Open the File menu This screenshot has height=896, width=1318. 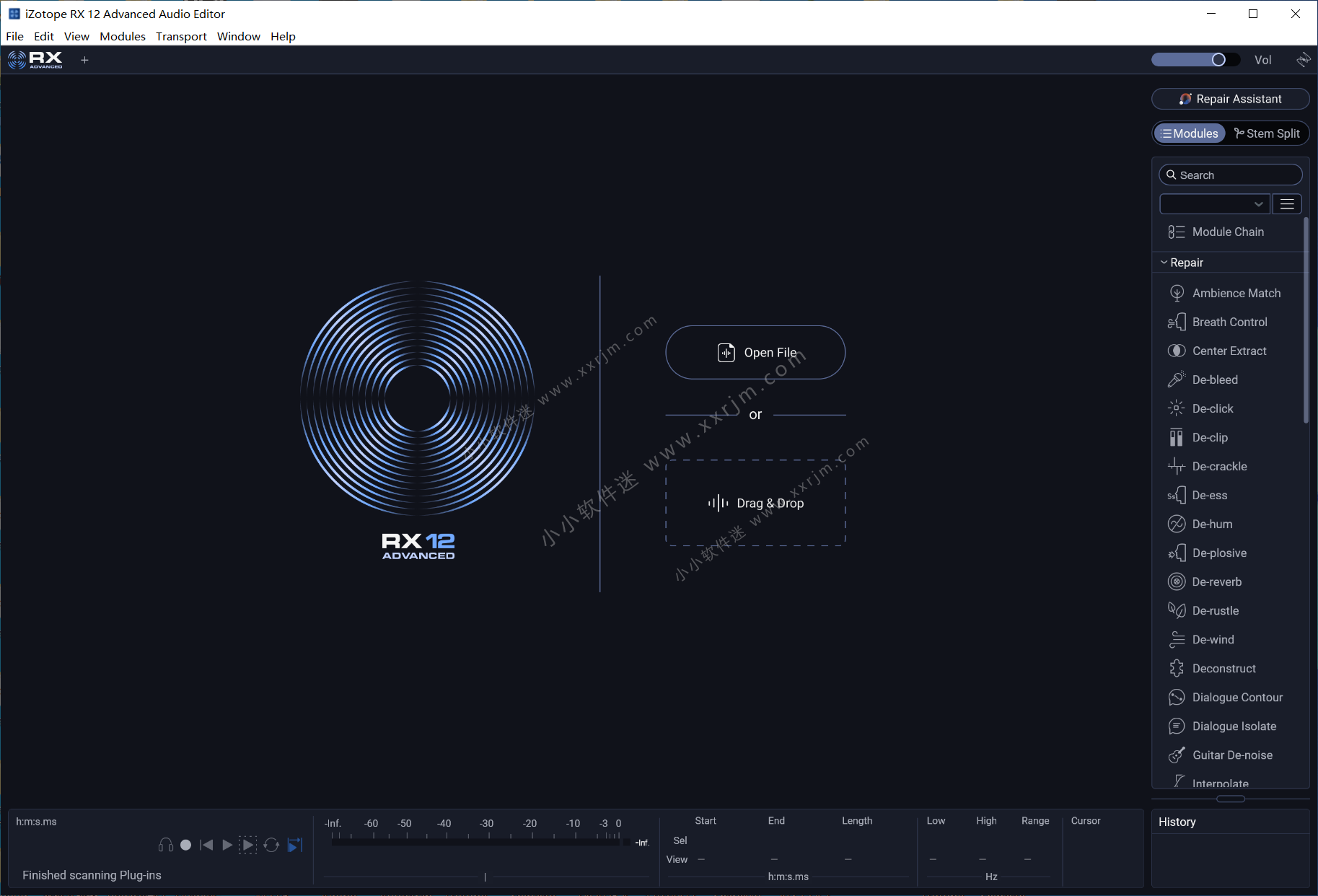14,36
